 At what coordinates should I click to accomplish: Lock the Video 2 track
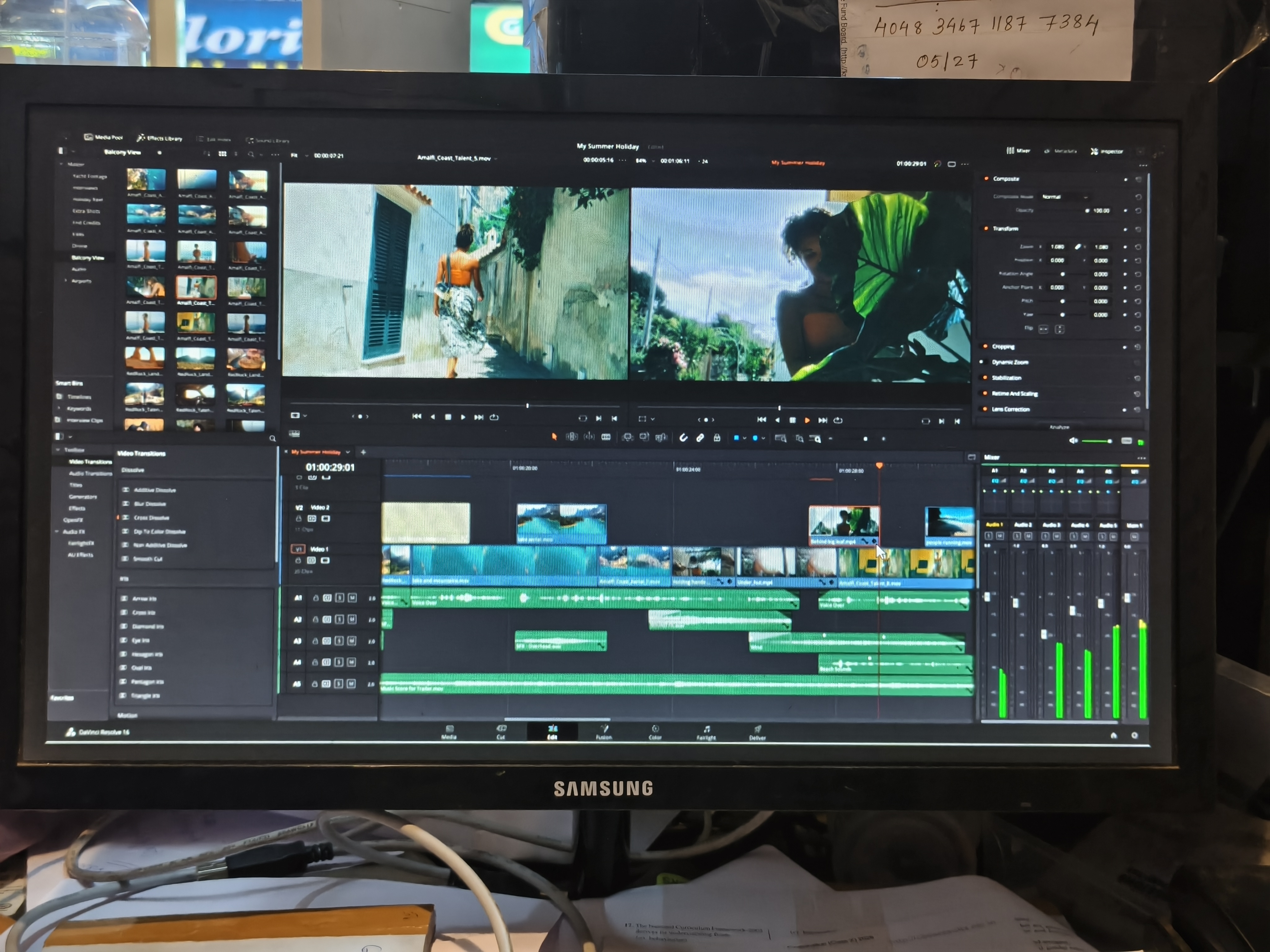tap(299, 519)
